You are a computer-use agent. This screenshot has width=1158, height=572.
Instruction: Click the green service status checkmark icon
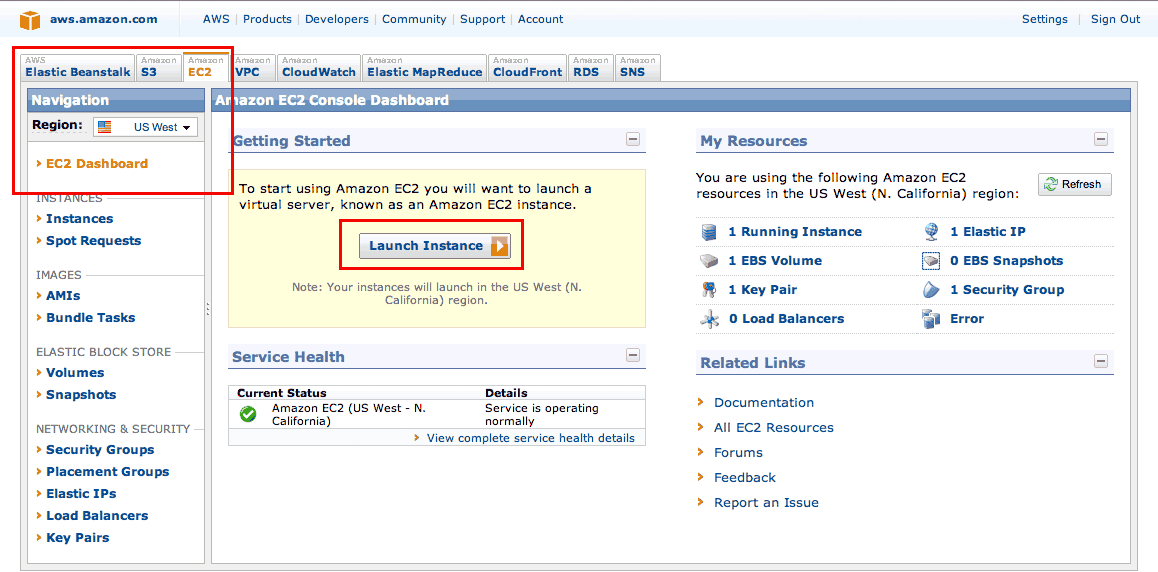248,415
